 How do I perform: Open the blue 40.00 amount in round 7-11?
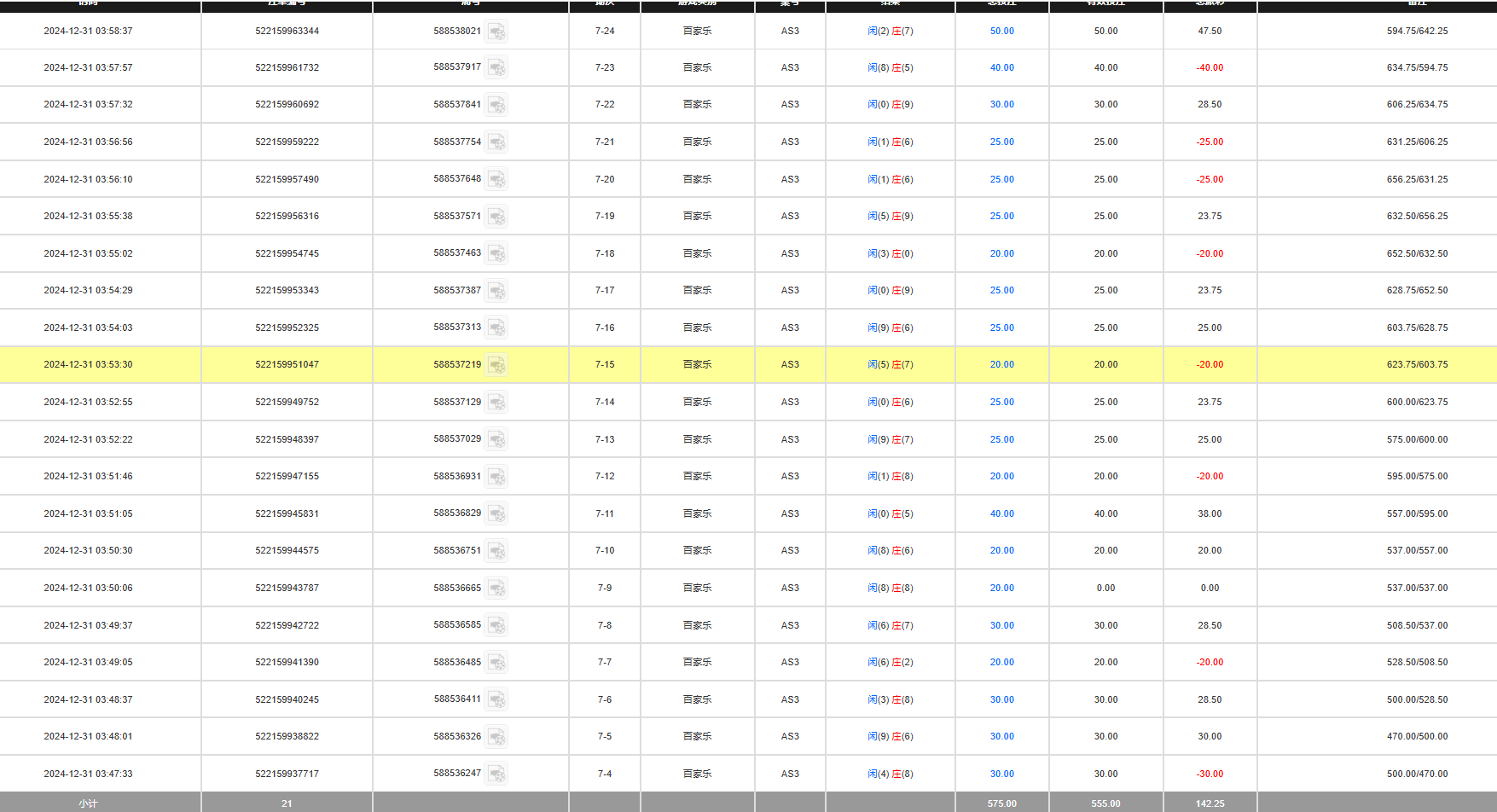(1001, 513)
